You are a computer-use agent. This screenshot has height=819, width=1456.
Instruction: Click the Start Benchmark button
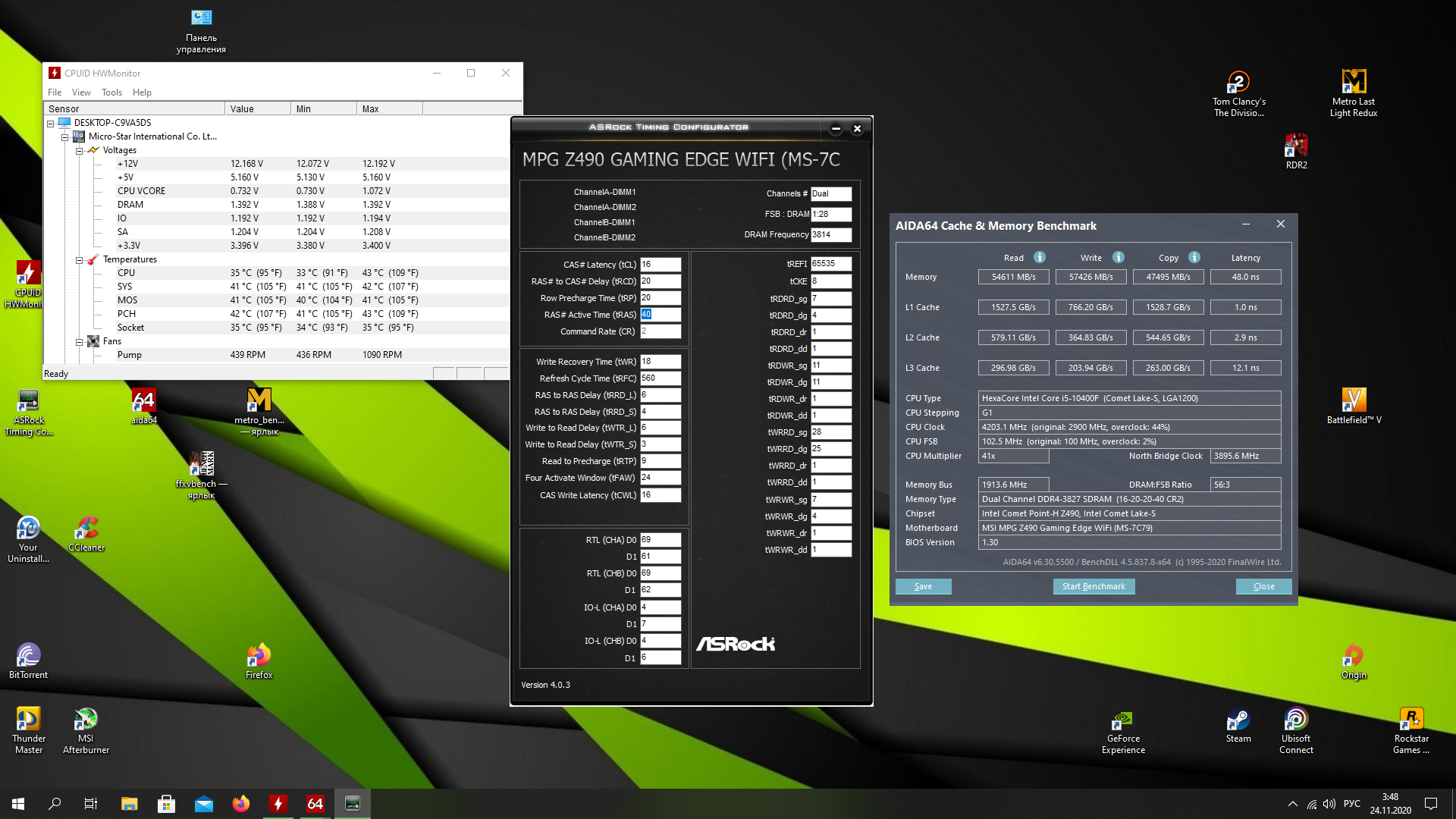coord(1093,586)
